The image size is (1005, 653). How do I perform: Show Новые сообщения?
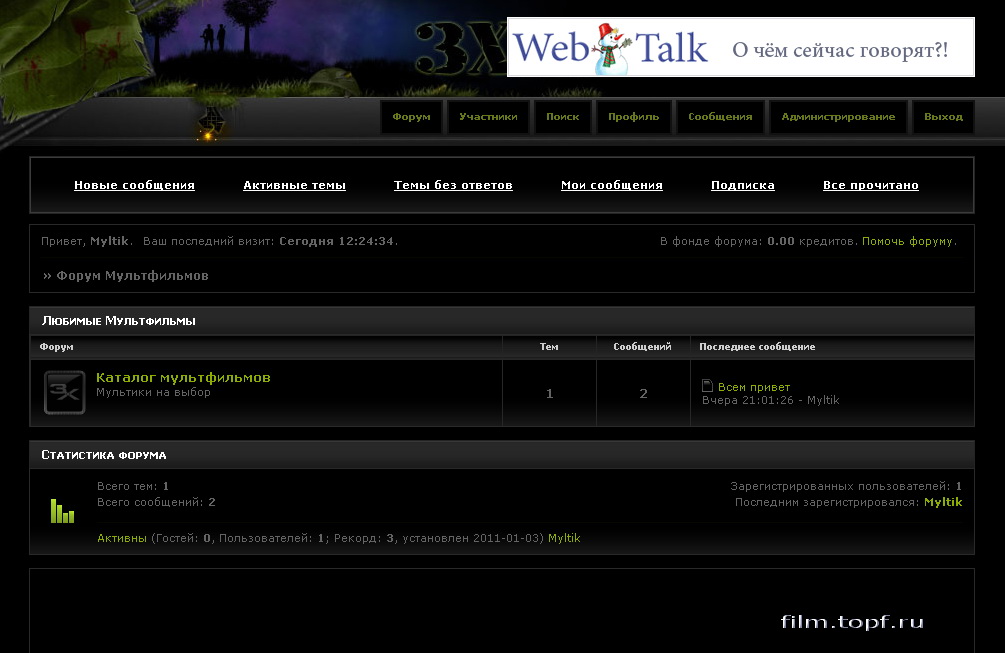coord(134,185)
